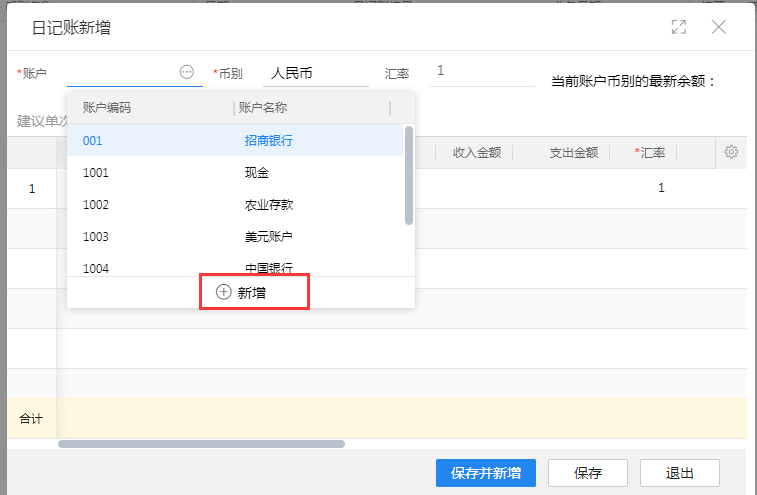Image resolution: width=757 pixels, height=495 pixels.
Task: Click the account lookup ellipsis icon
Action: click(x=187, y=72)
